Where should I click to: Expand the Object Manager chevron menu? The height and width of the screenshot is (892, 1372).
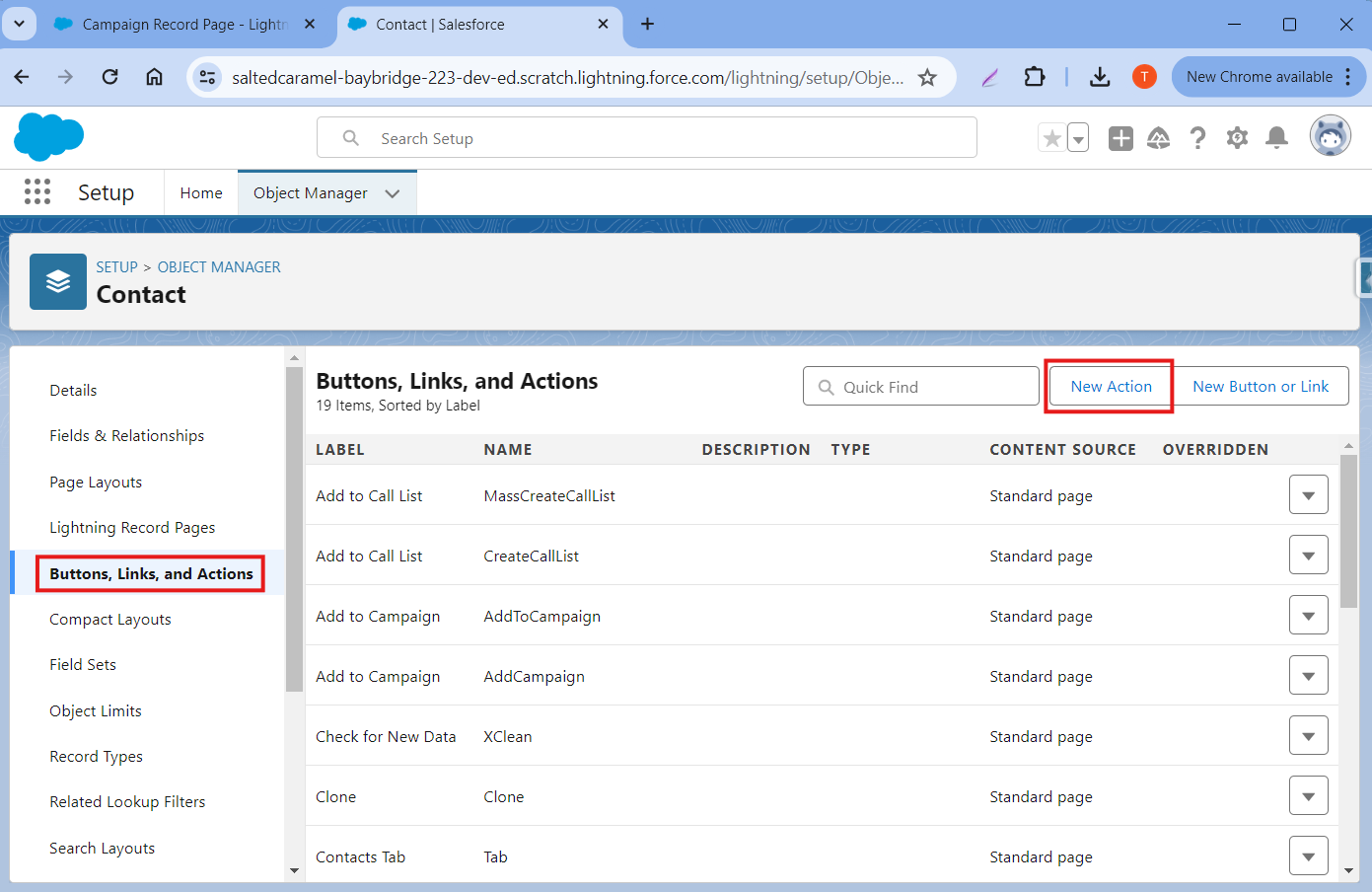[393, 193]
